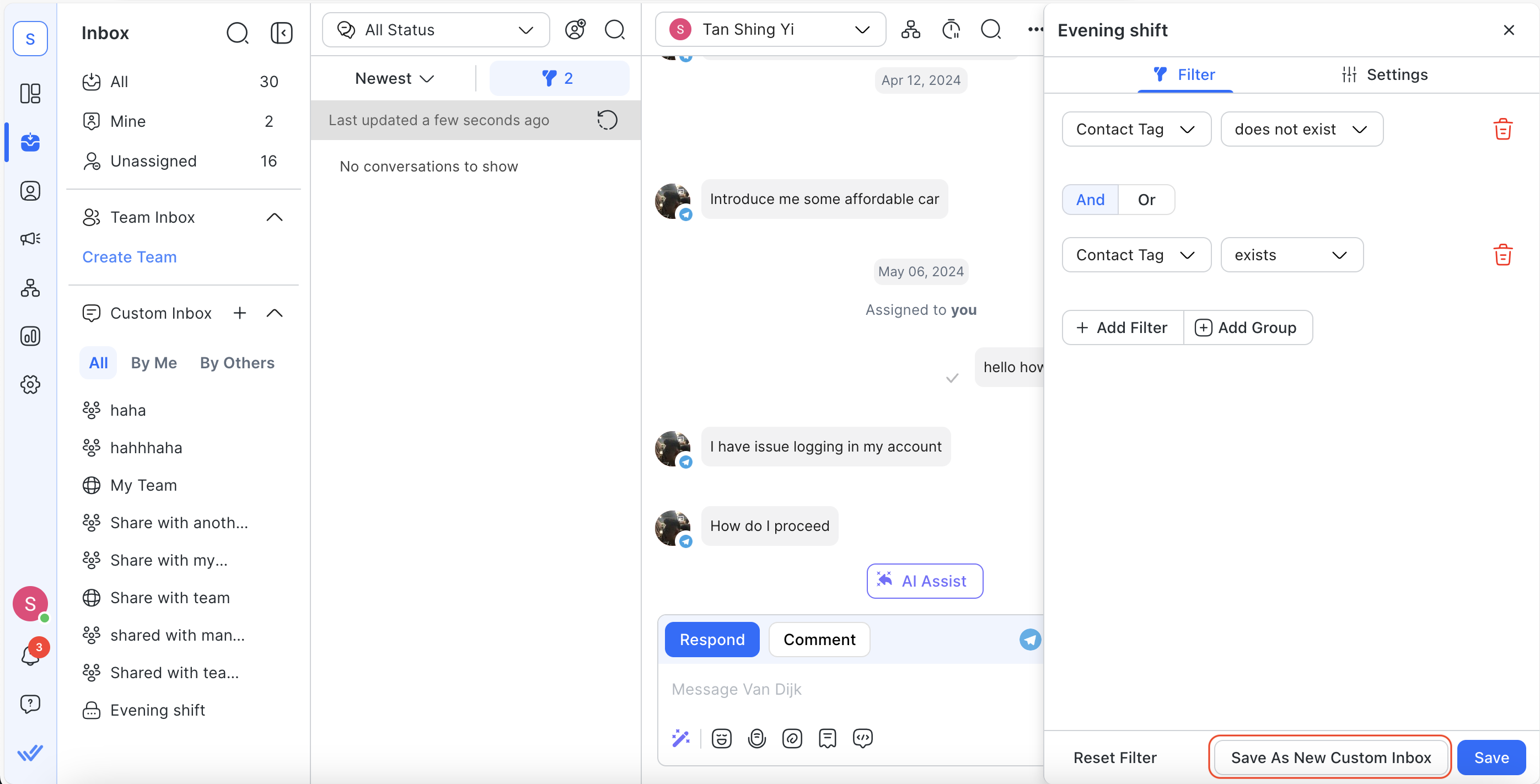Select the By Others tab

coord(237,363)
